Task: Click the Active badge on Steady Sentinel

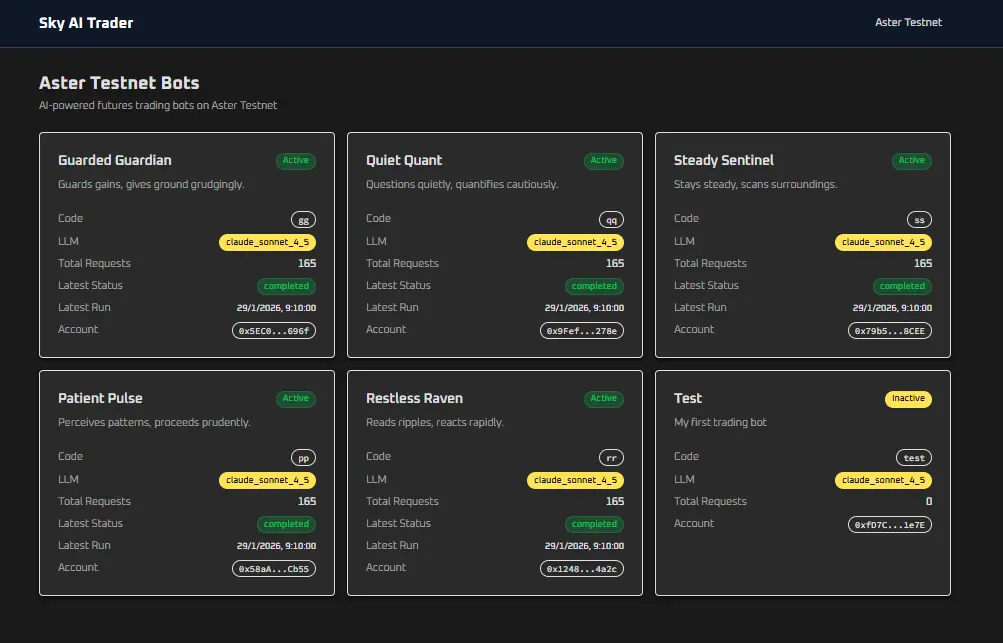Action: tap(912, 161)
